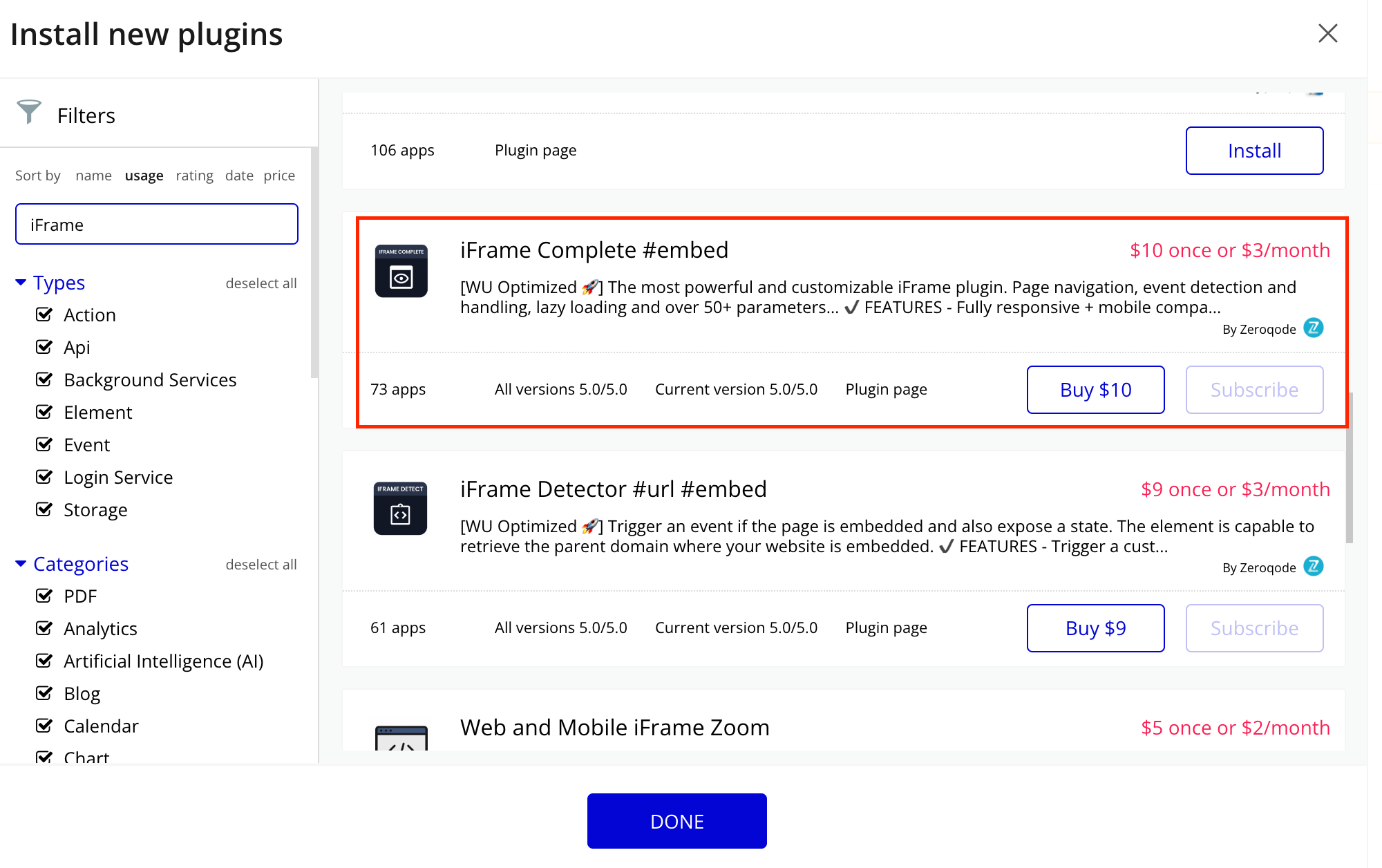The width and height of the screenshot is (1382, 868).
Task: Select sort by price option
Action: pos(278,175)
